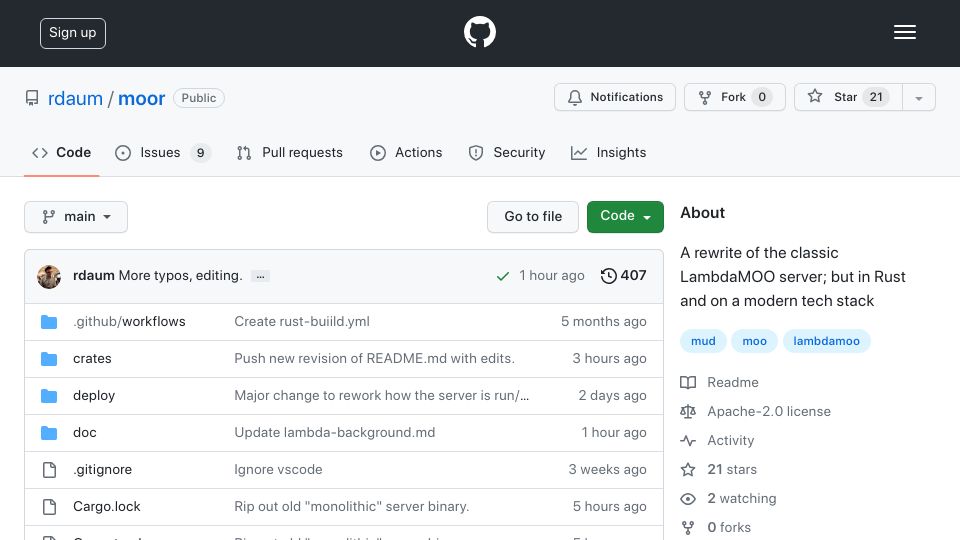Click '5 months ago' timestamp for workflows
This screenshot has height=540, width=960.
[x=604, y=321]
